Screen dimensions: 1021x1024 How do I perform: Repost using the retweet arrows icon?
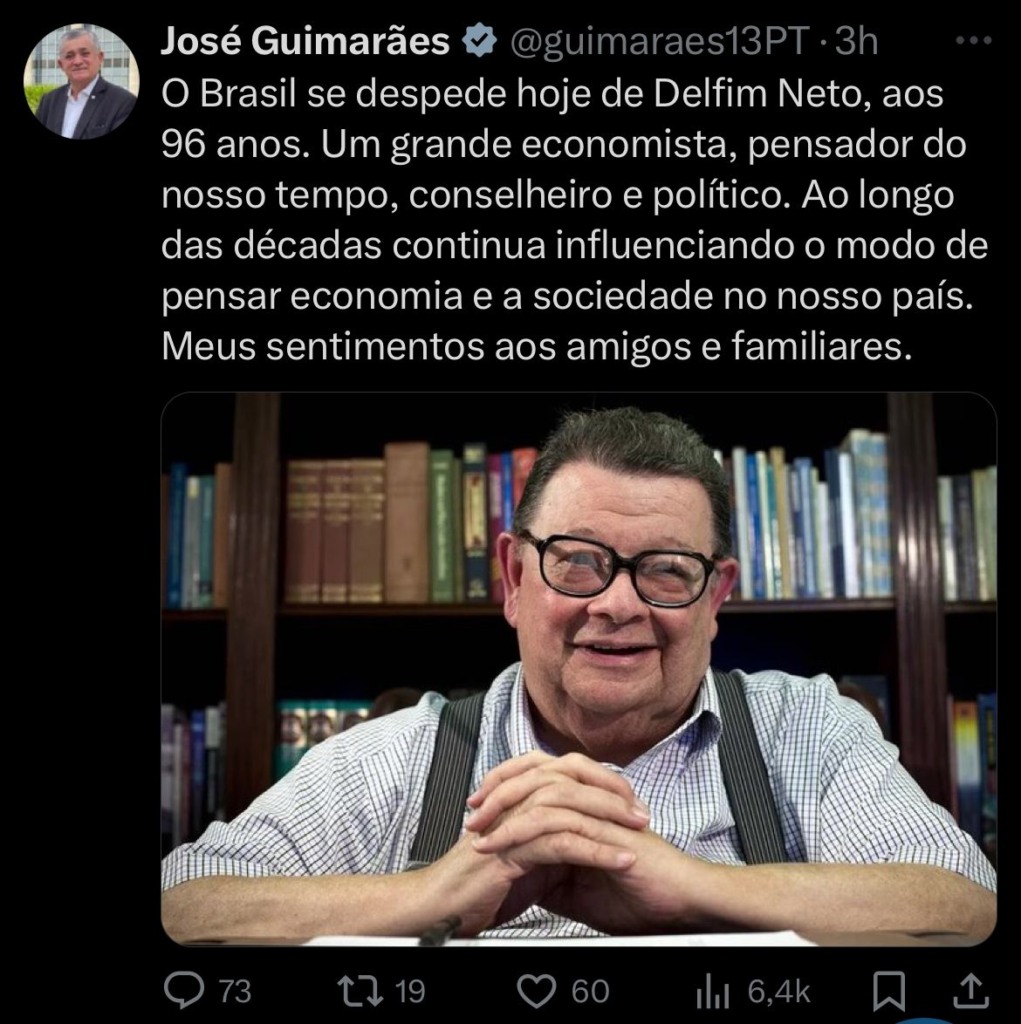click(359, 991)
